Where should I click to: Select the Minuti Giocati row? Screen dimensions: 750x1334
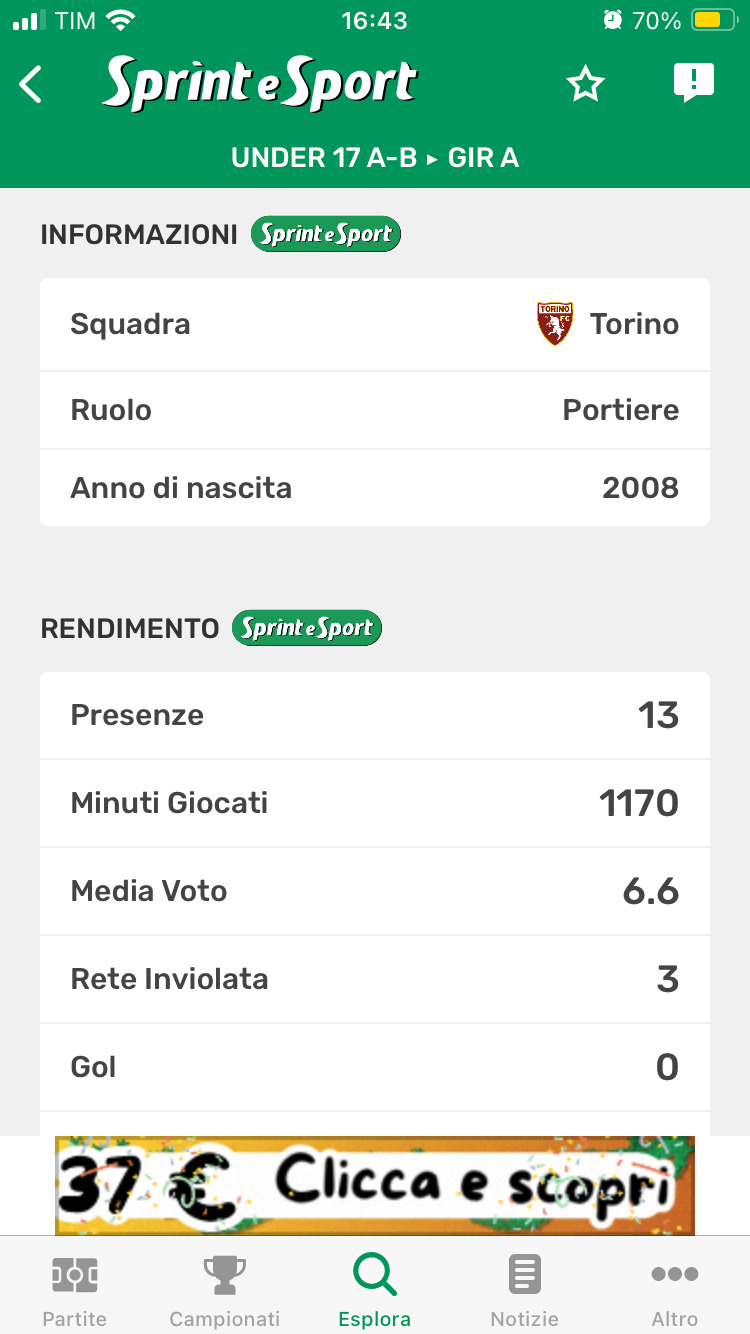[375, 803]
